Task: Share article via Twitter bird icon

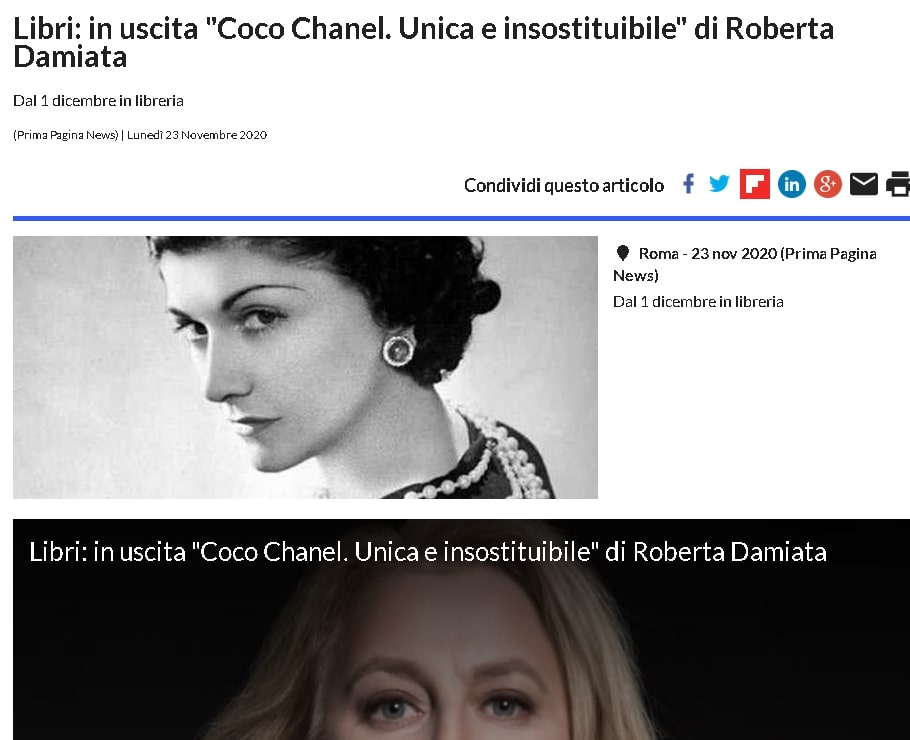Action: [x=719, y=183]
